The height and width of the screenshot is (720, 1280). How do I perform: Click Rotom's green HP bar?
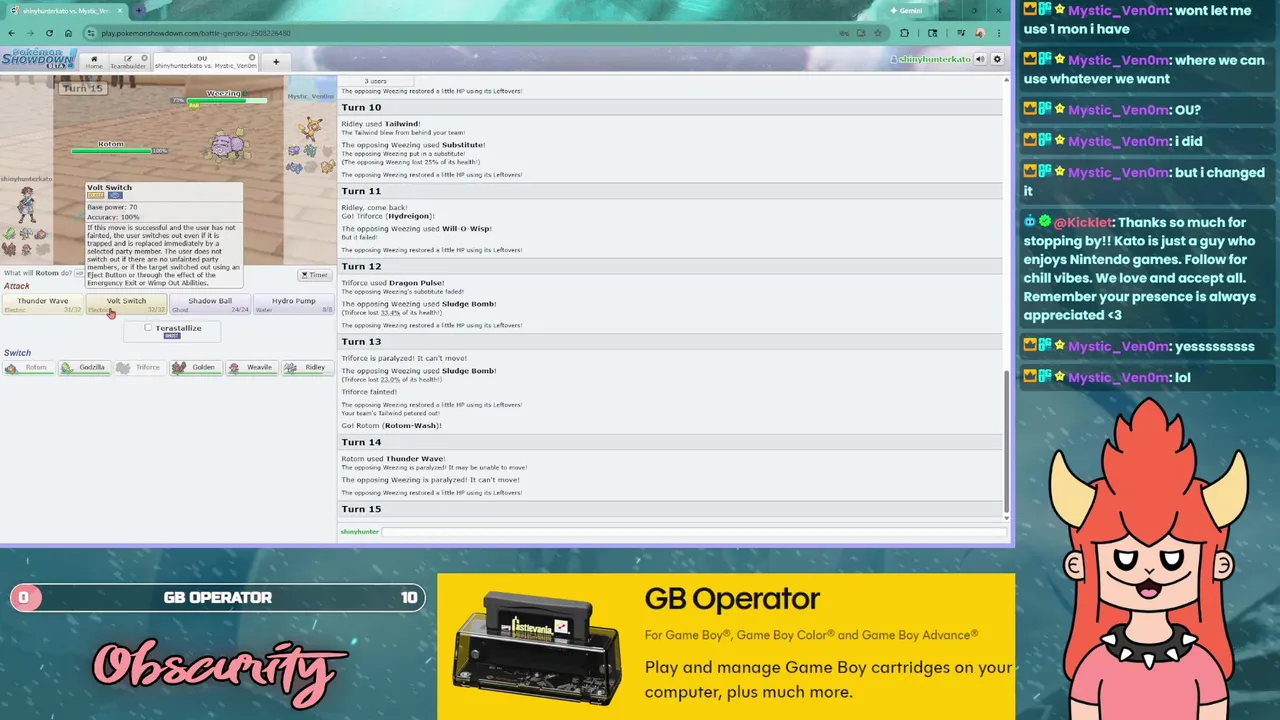point(111,151)
